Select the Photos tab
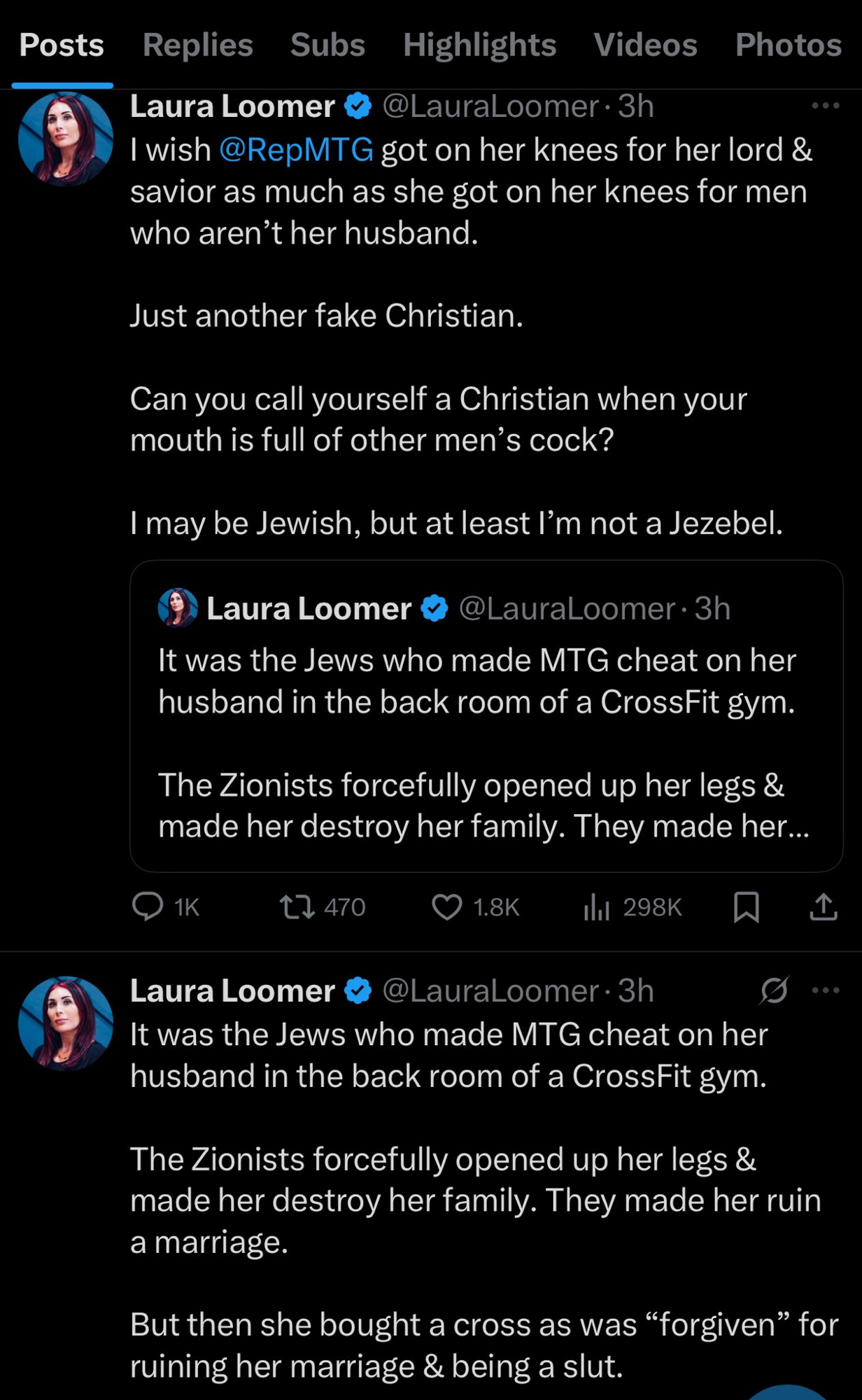The width and height of the screenshot is (862, 1400). point(788,45)
